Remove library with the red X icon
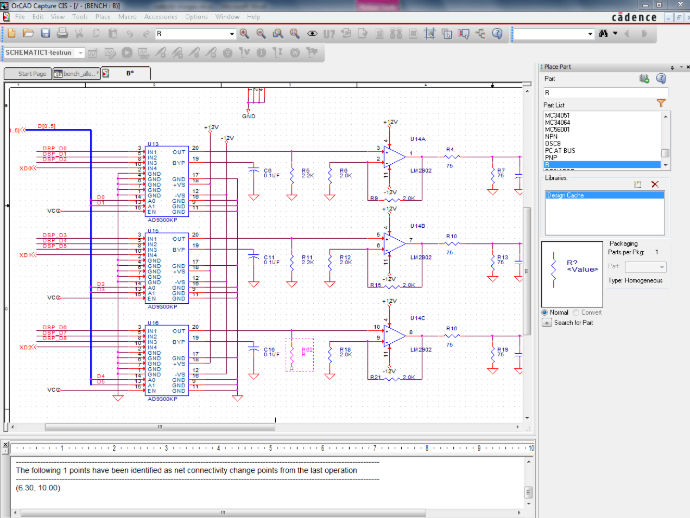 (655, 184)
